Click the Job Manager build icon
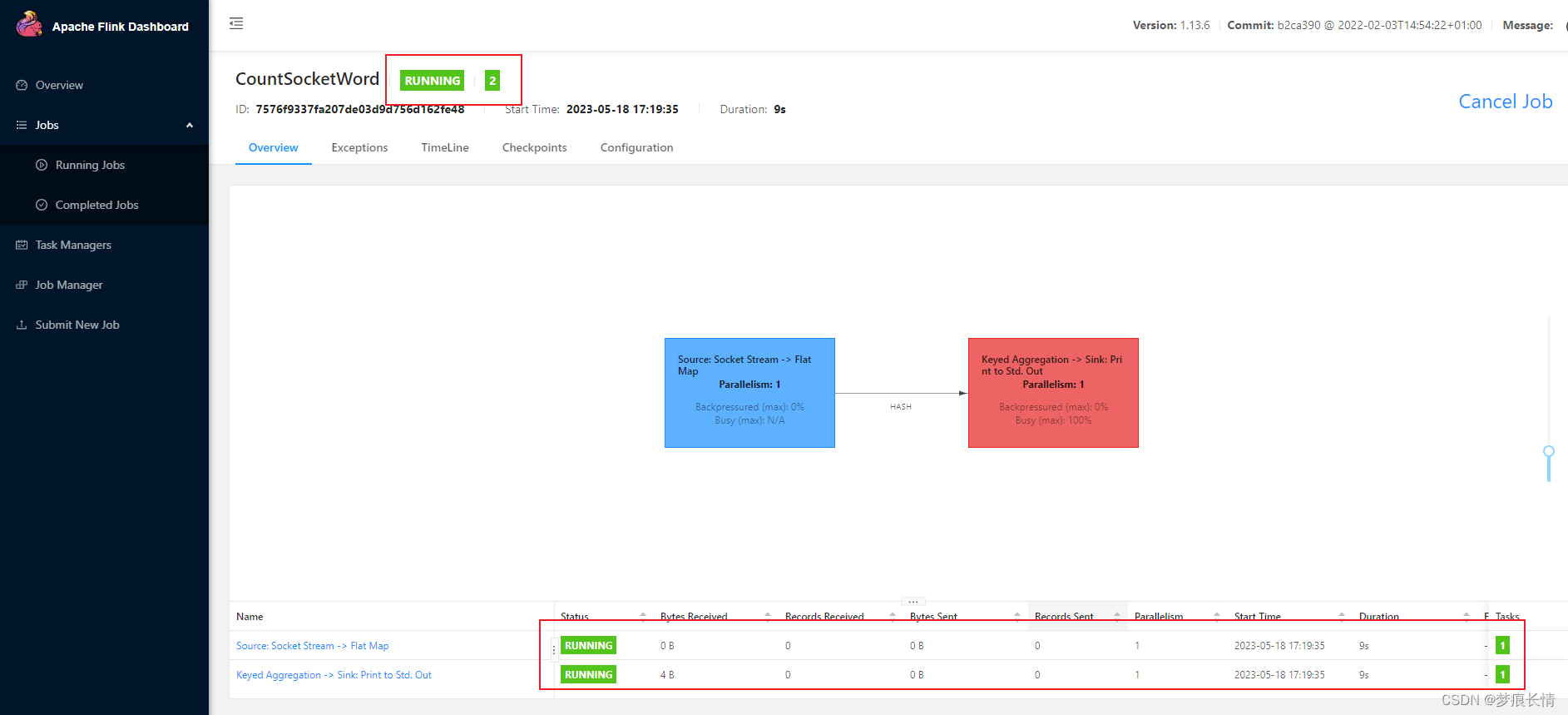Screen dimensions: 1568x715 [x=22, y=285]
